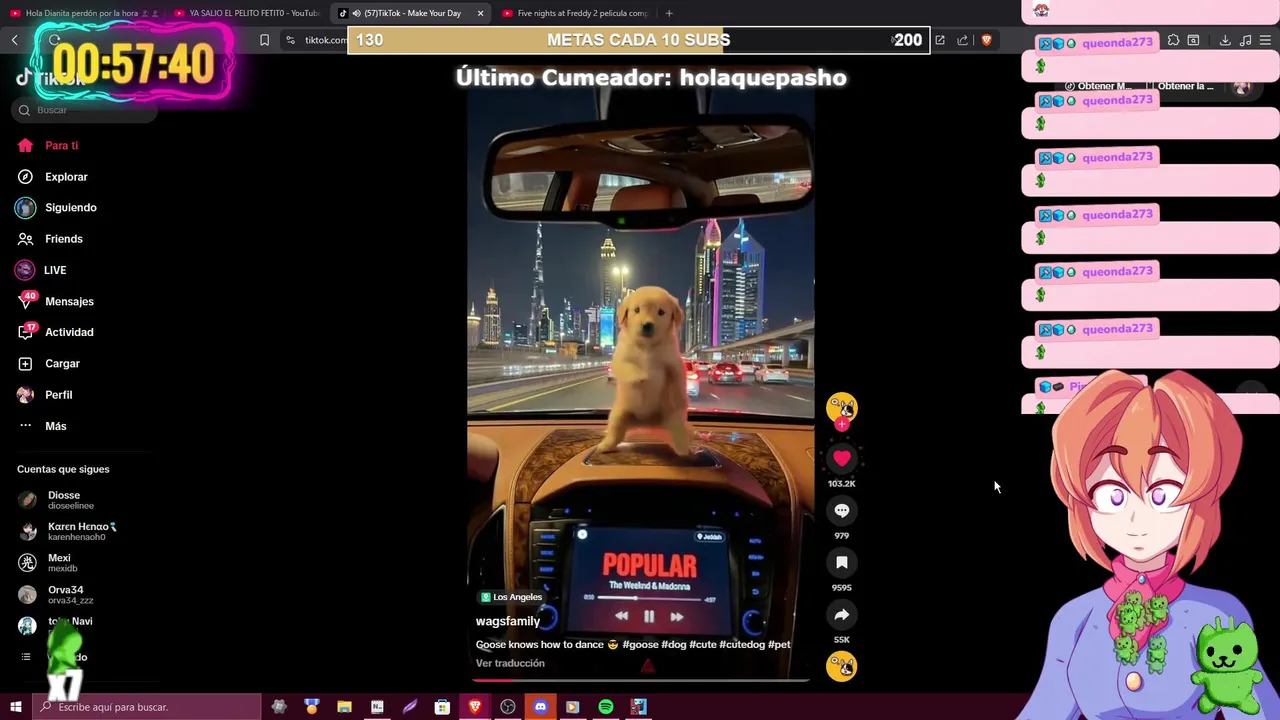Image resolution: width=1280 pixels, height=720 pixels.
Task: Expand the Más options menu
Action: tap(42, 426)
